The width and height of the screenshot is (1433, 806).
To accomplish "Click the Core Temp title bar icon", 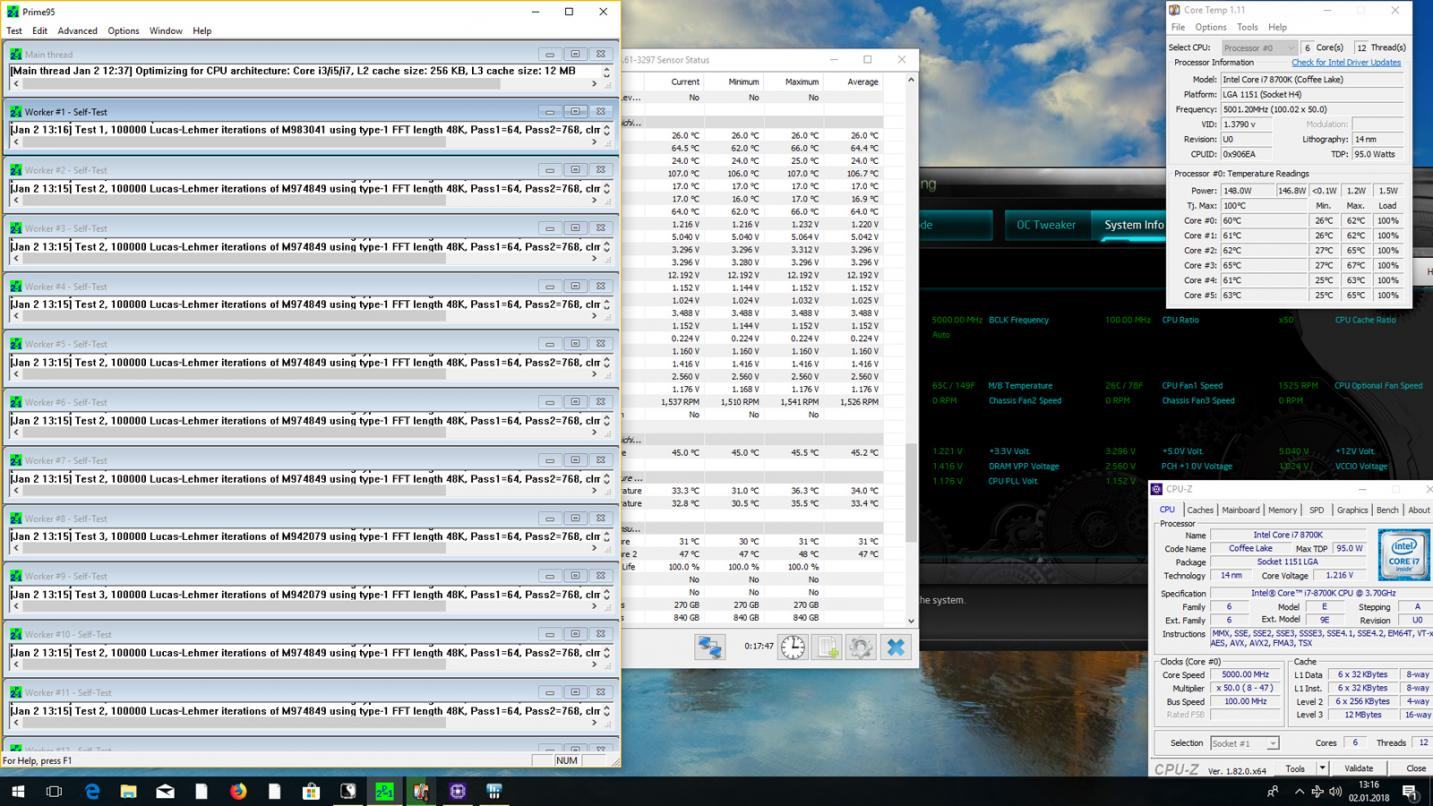I will [1175, 10].
